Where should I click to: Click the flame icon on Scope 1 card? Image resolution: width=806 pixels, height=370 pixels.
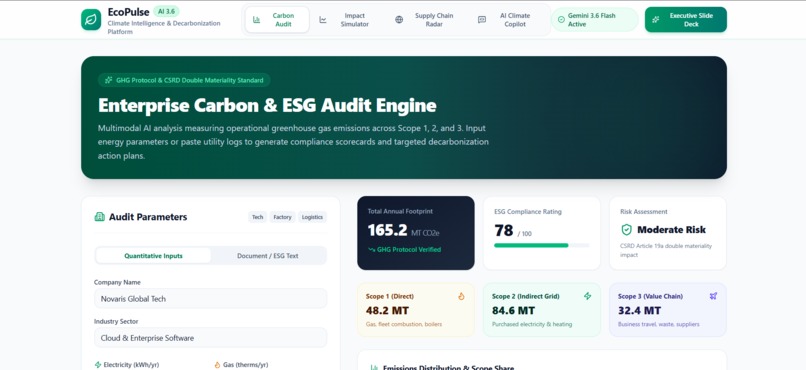(461, 296)
